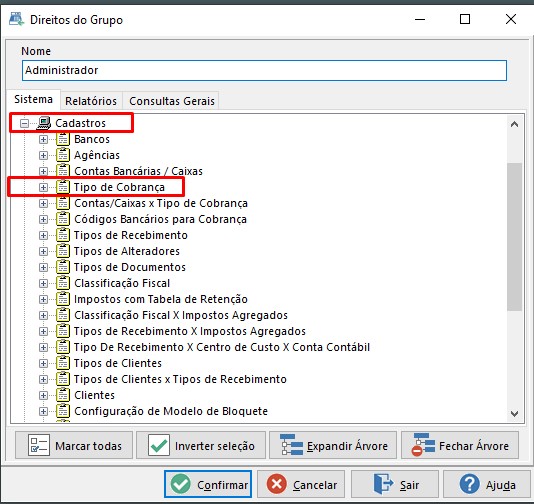Click the Cadastros computer icon
This screenshot has width=534, height=504.
44,123
